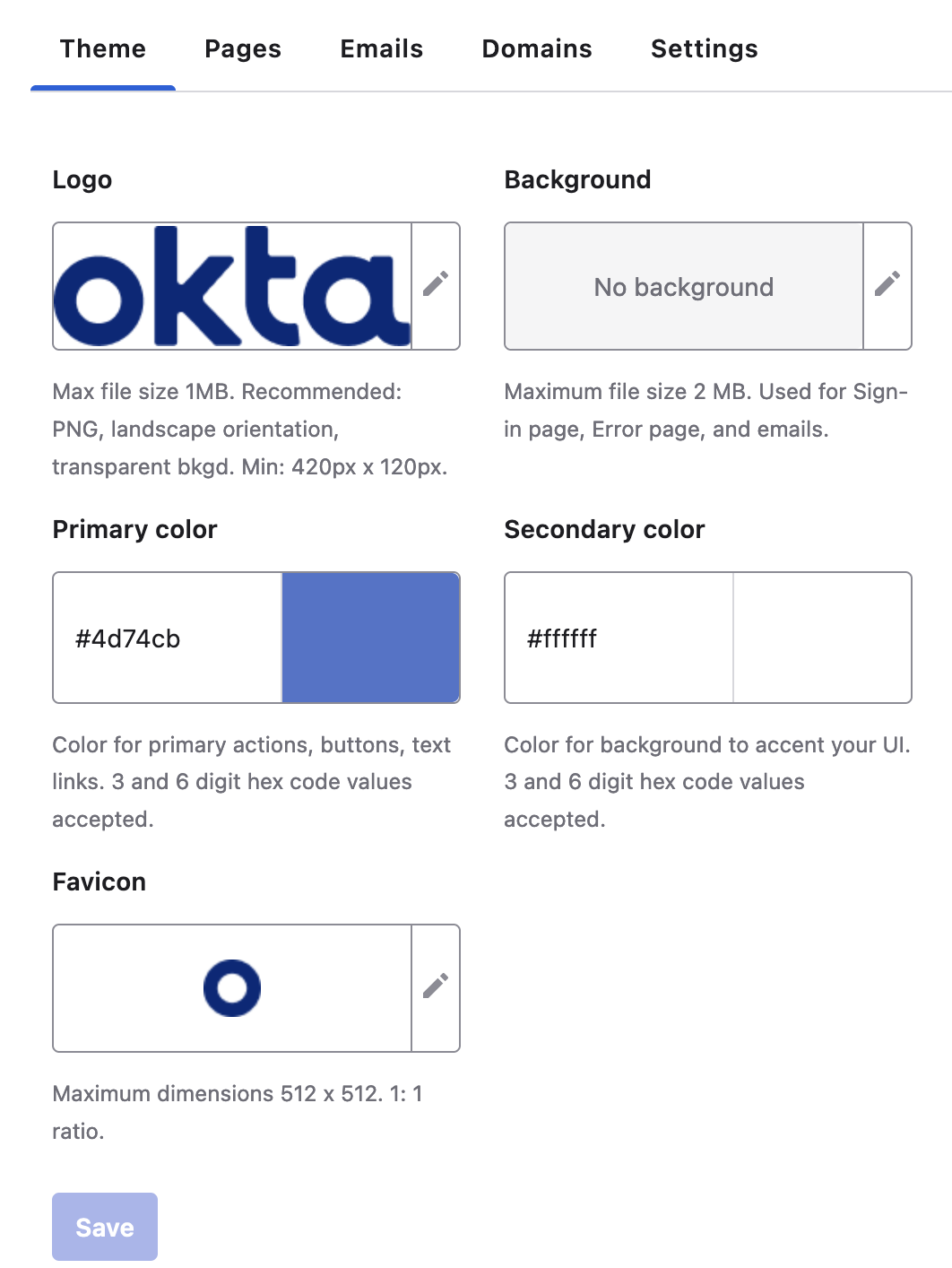Open the Pages tab
This screenshot has height=1268, width=952.
(x=243, y=48)
